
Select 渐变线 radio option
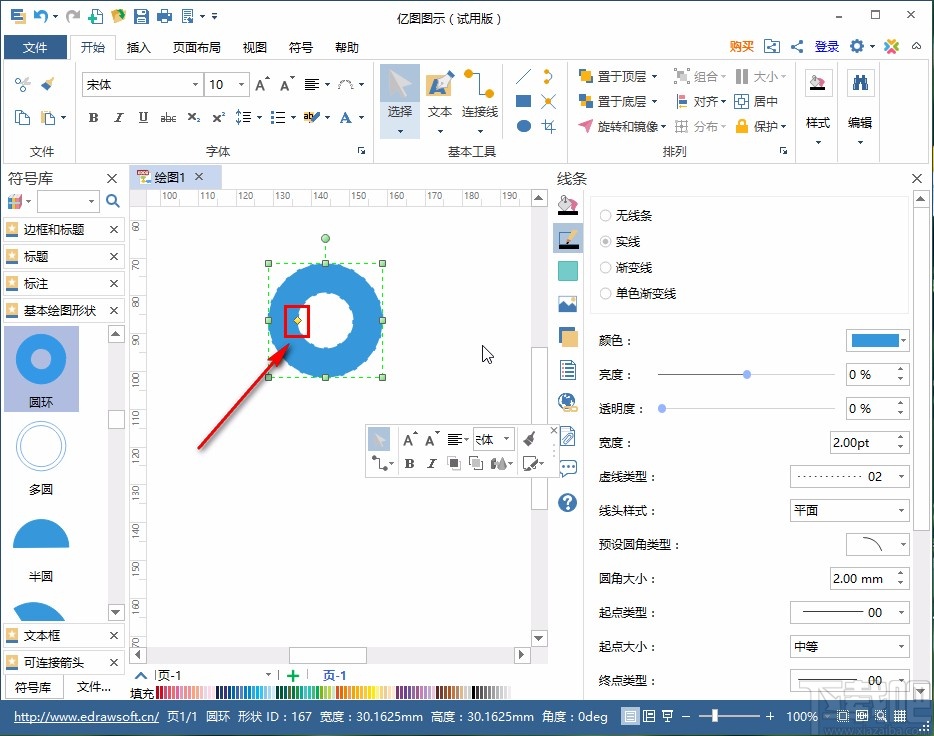tap(626, 268)
